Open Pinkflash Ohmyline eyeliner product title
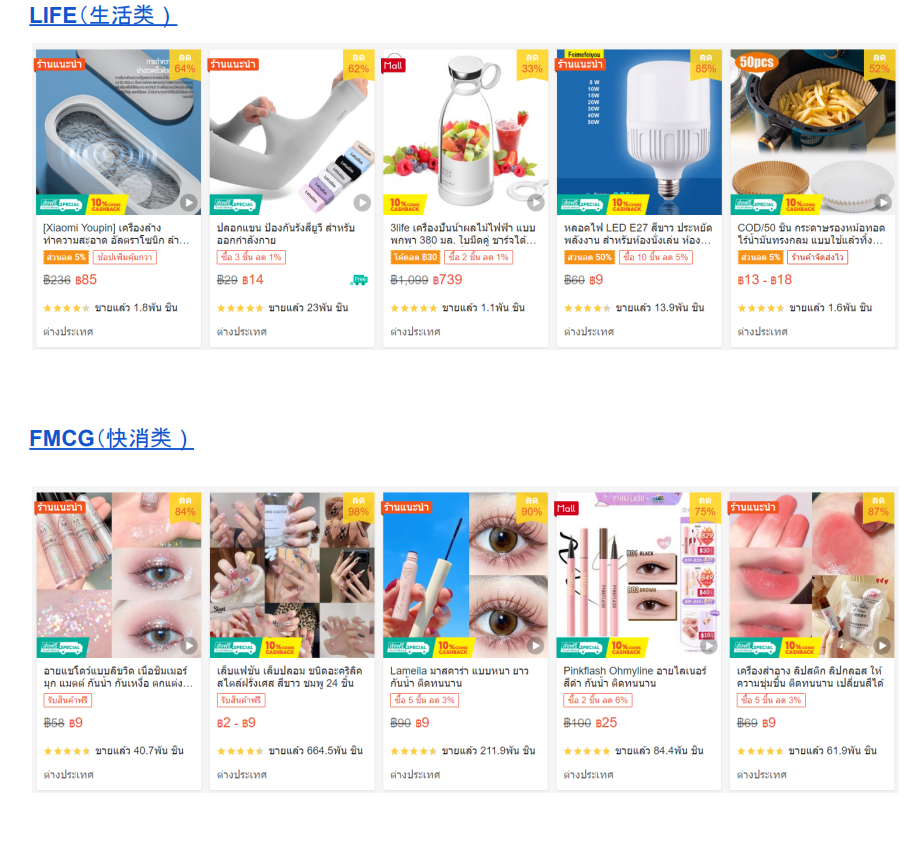The width and height of the screenshot is (924, 860). pyautogui.click(x=635, y=677)
